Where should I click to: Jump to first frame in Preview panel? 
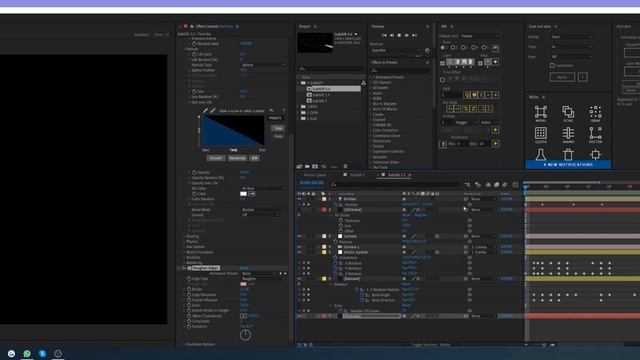[384, 36]
